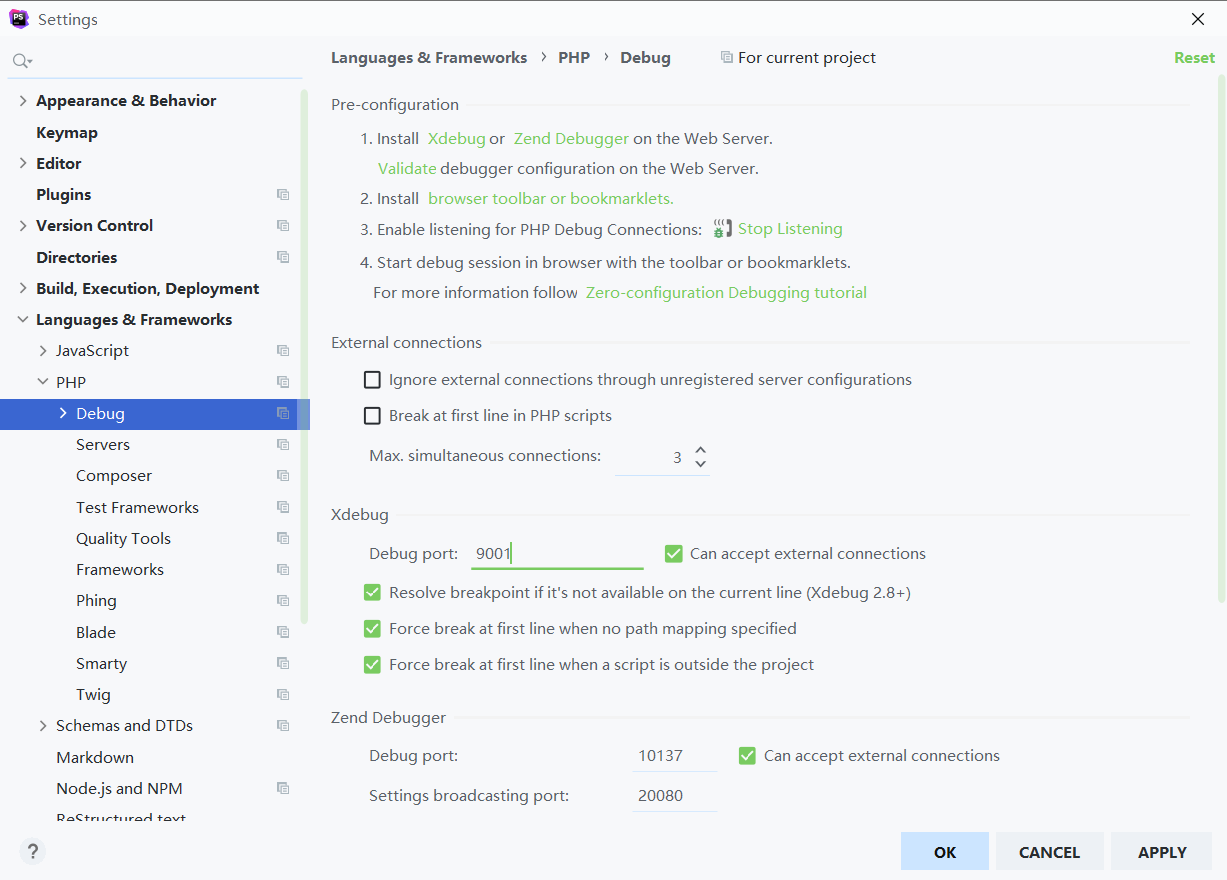Expand the Debug tree node
Image resolution: width=1227 pixels, height=880 pixels.
pyautogui.click(x=63, y=413)
